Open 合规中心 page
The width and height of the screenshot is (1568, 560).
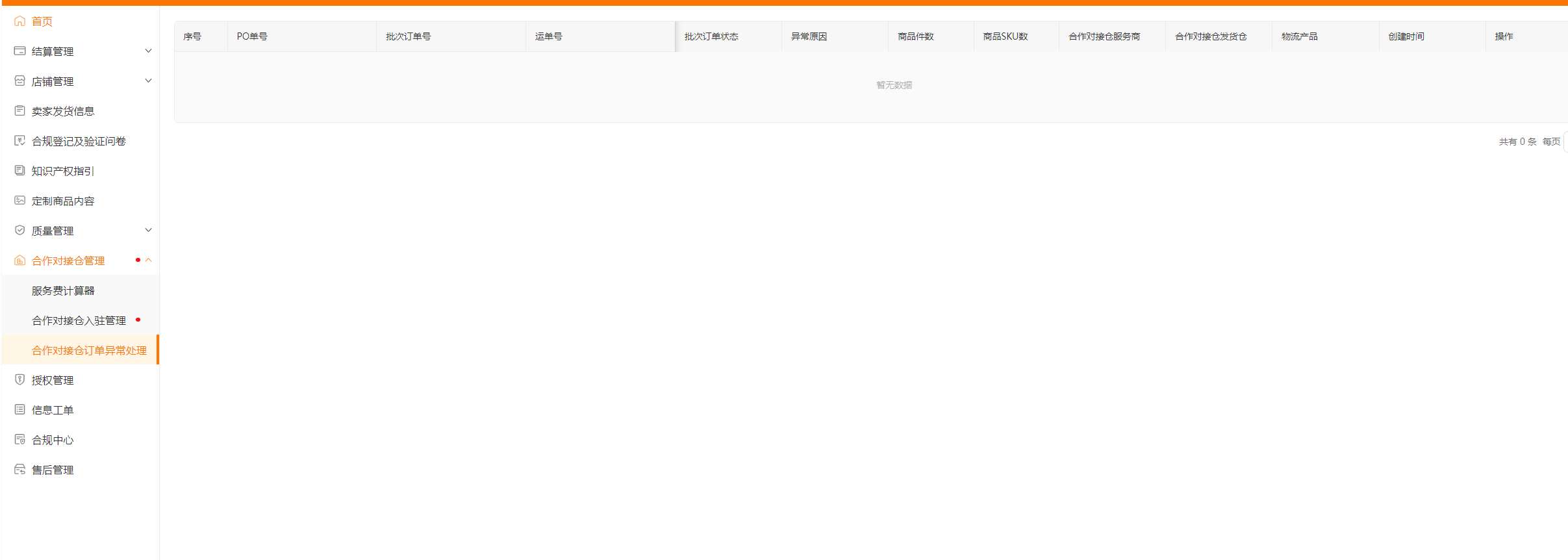pos(53,440)
